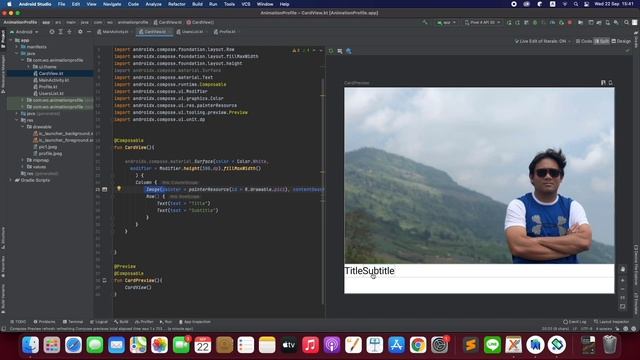Open the Android view selector dropdown
The image size is (640, 360).
point(24,32)
